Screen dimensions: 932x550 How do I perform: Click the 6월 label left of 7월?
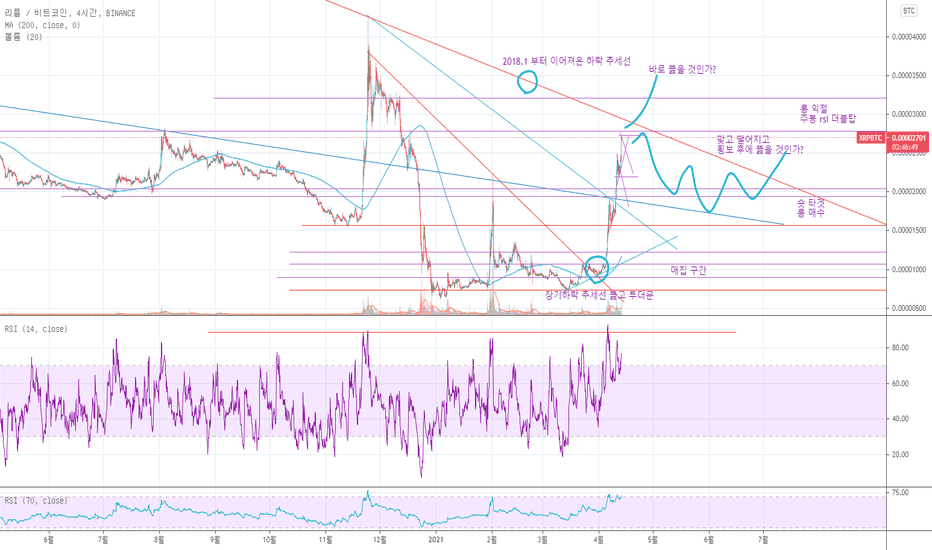pos(49,540)
